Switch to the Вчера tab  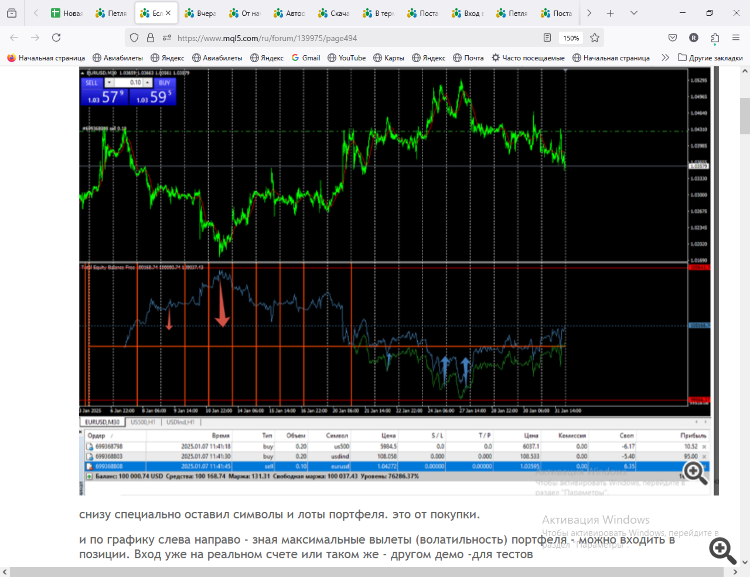tap(200, 13)
